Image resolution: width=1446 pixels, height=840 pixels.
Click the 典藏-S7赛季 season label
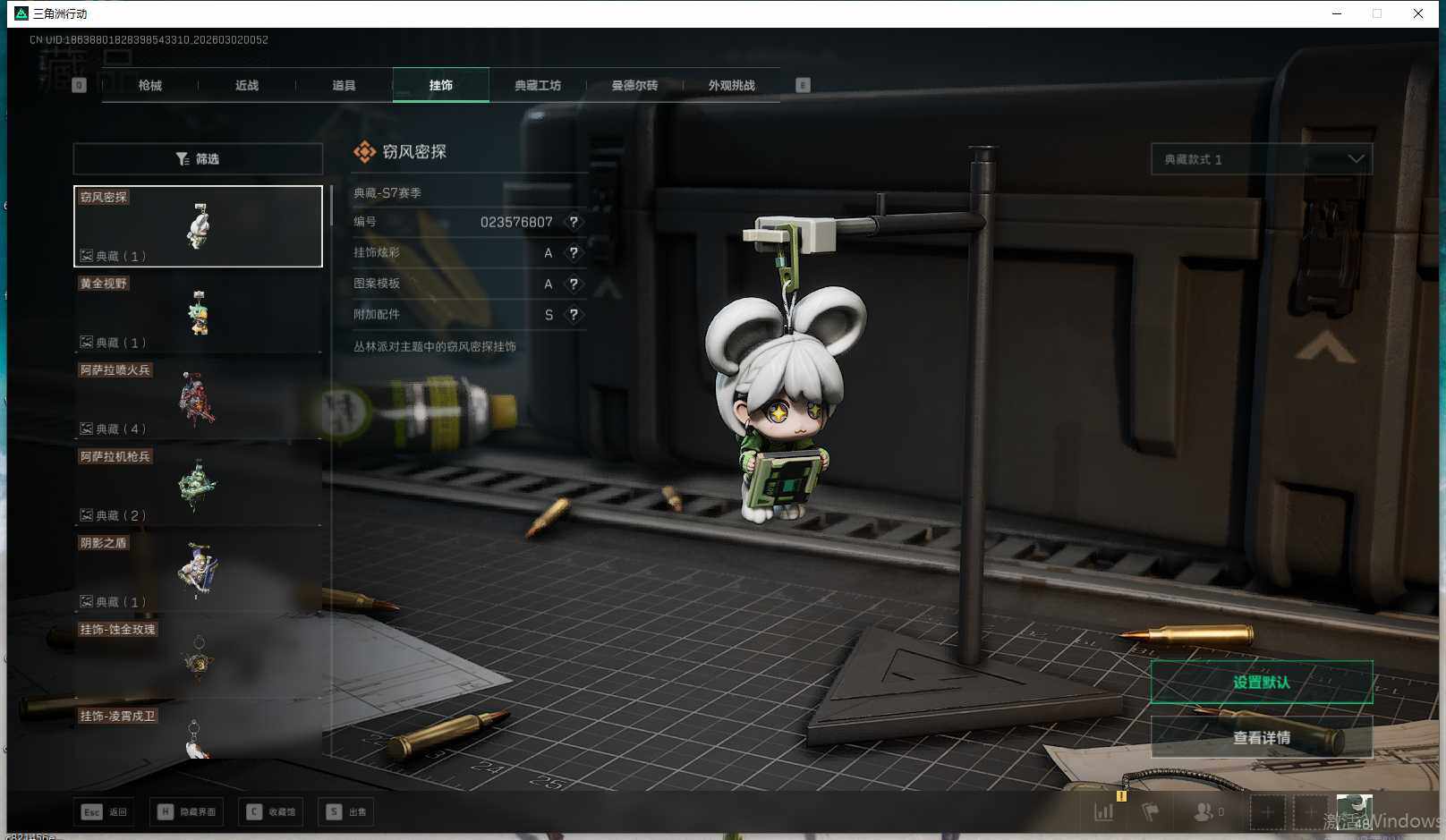point(387,193)
